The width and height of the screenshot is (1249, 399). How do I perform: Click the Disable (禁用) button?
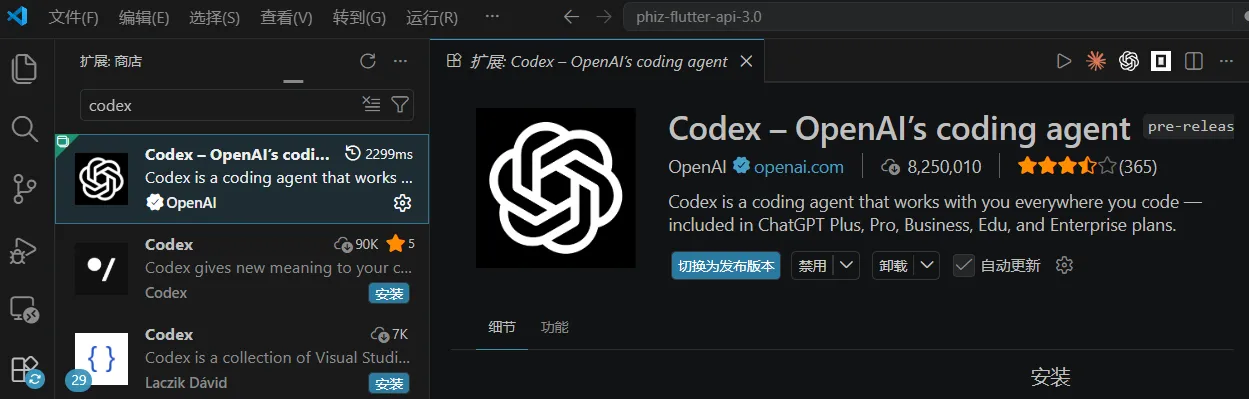[813, 265]
